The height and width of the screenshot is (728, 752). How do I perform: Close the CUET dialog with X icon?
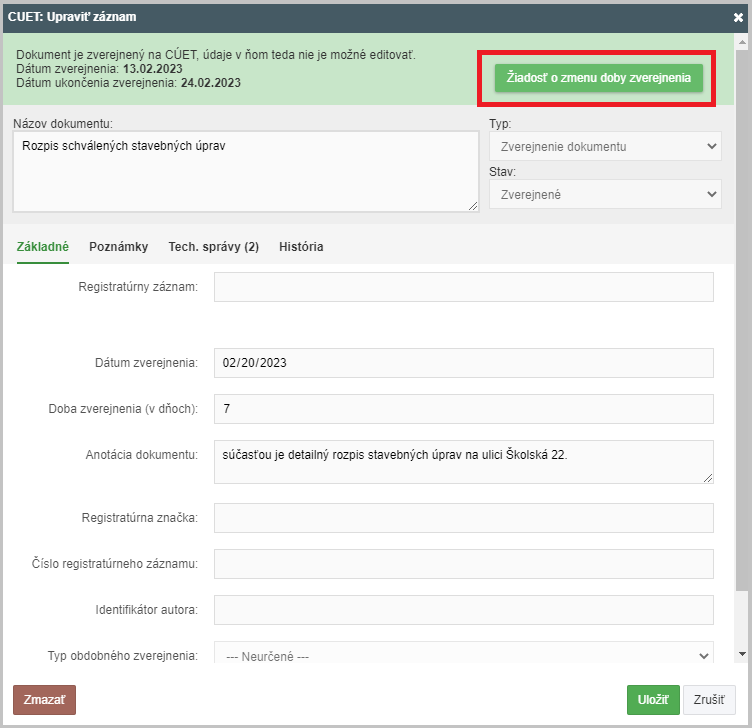click(x=738, y=17)
